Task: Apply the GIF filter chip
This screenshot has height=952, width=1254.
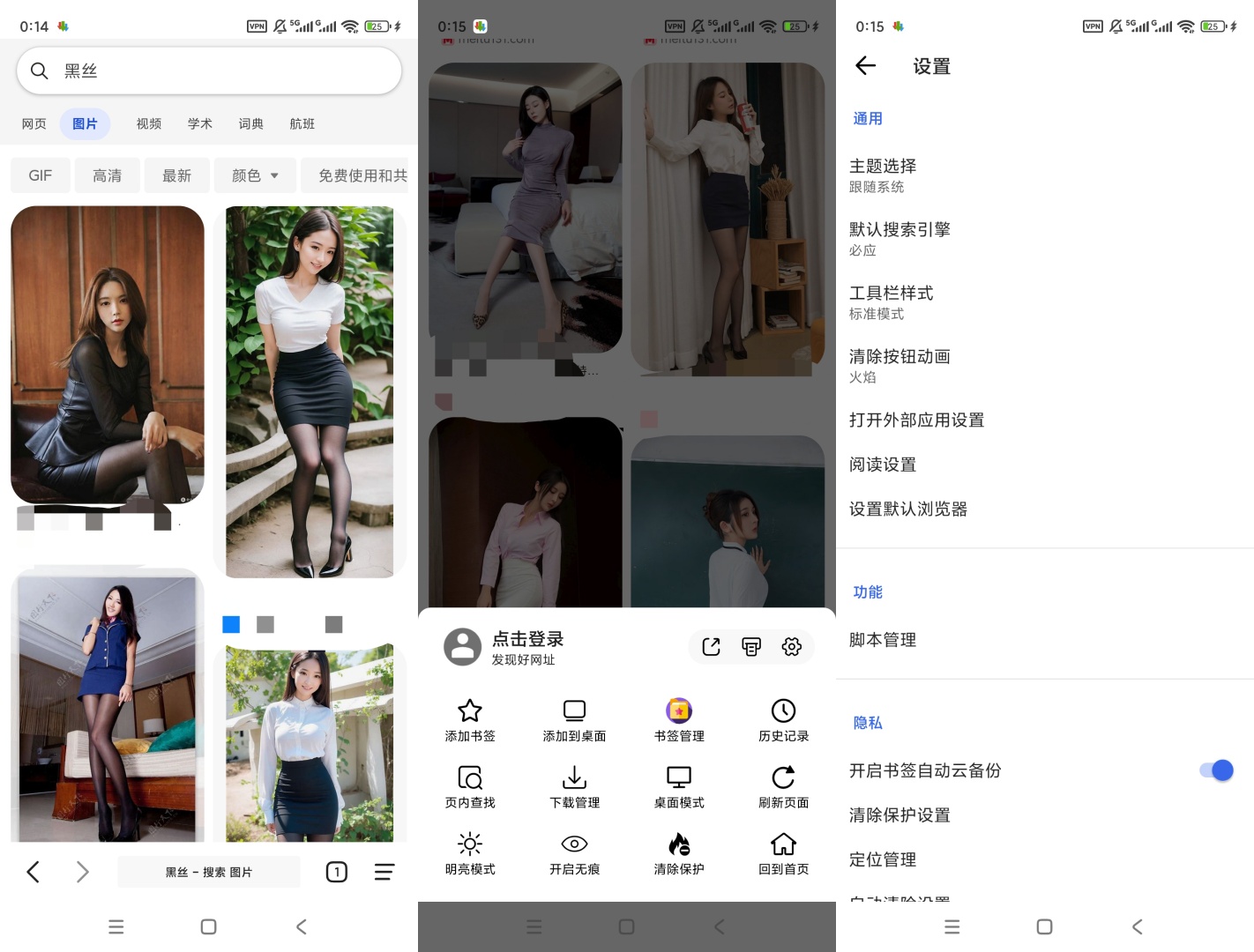Action: (x=40, y=175)
